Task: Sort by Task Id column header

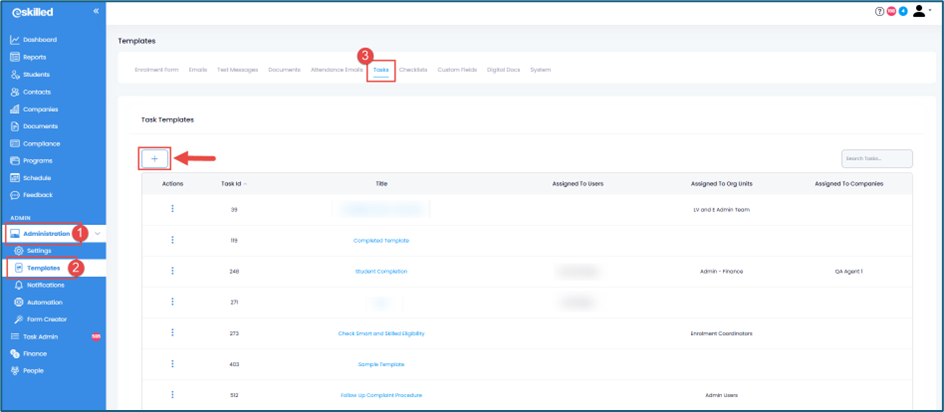Action: pos(233,184)
